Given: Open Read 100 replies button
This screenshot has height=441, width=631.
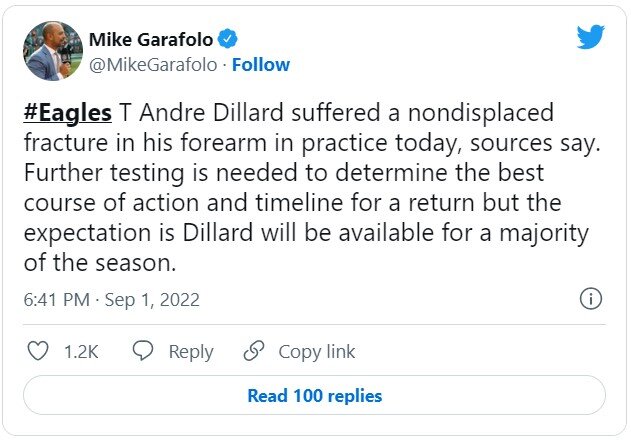Looking at the screenshot, I should coord(314,396).
